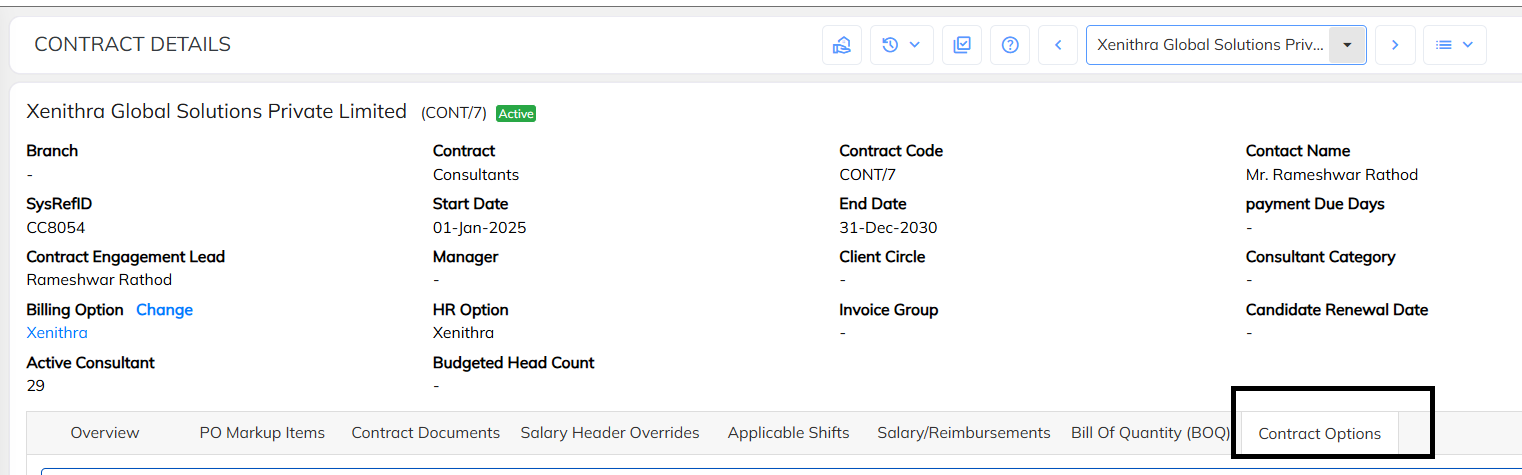Click the hand-holding-house icon button
The width and height of the screenshot is (1522, 475).
841,45
